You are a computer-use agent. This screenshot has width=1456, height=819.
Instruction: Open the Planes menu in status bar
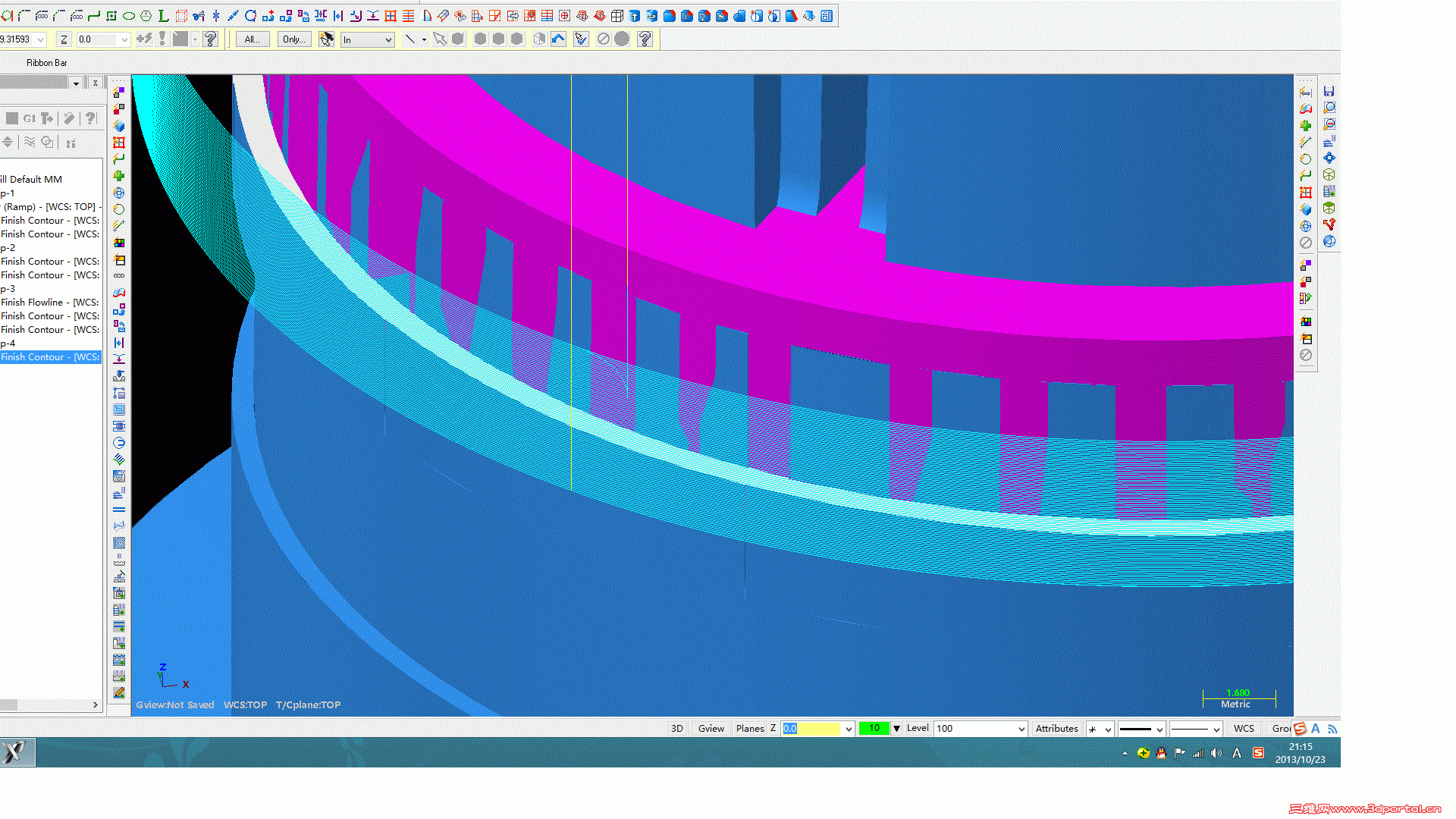point(749,728)
